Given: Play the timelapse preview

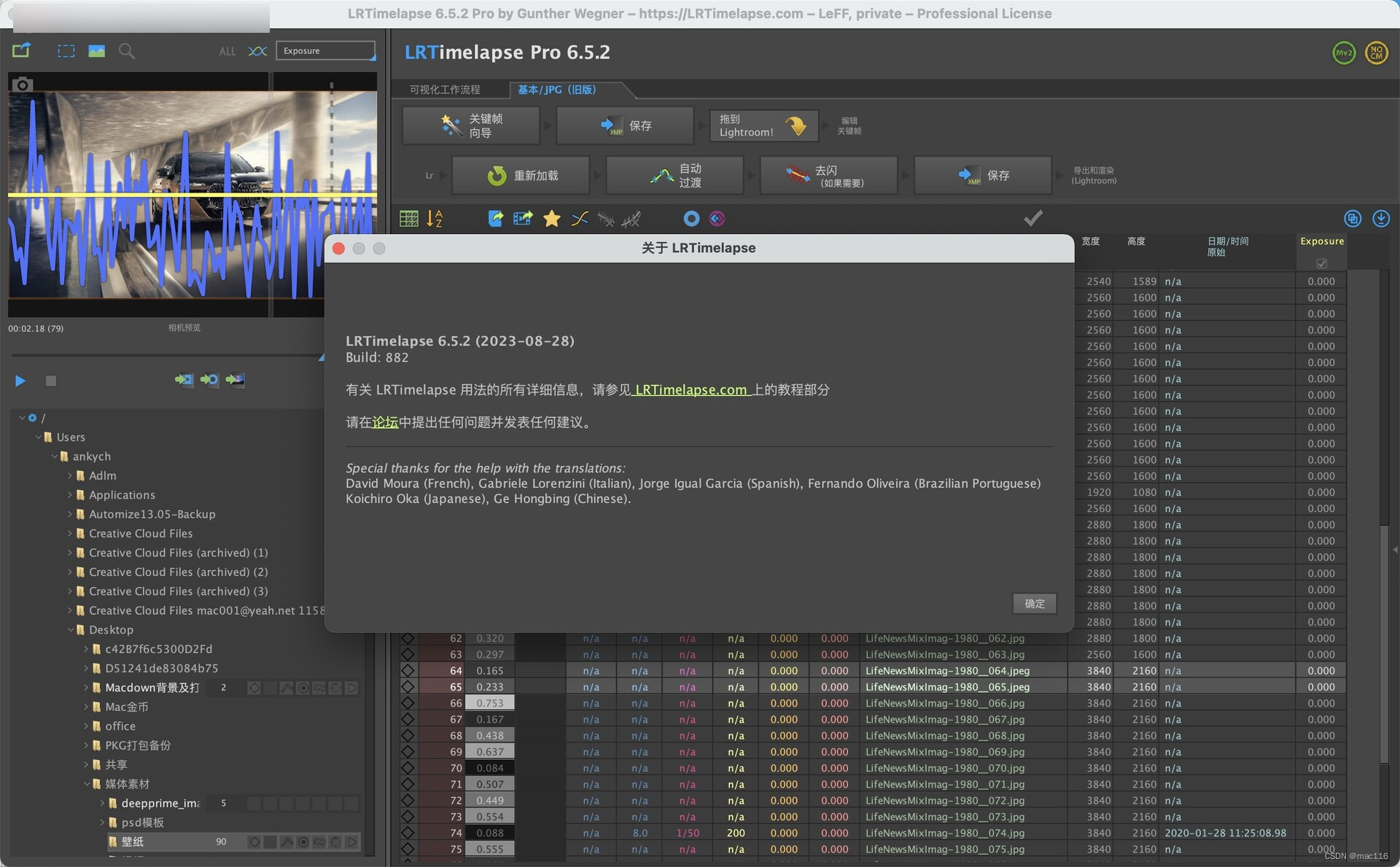Looking at the screenshot, I should coord(20,381).
